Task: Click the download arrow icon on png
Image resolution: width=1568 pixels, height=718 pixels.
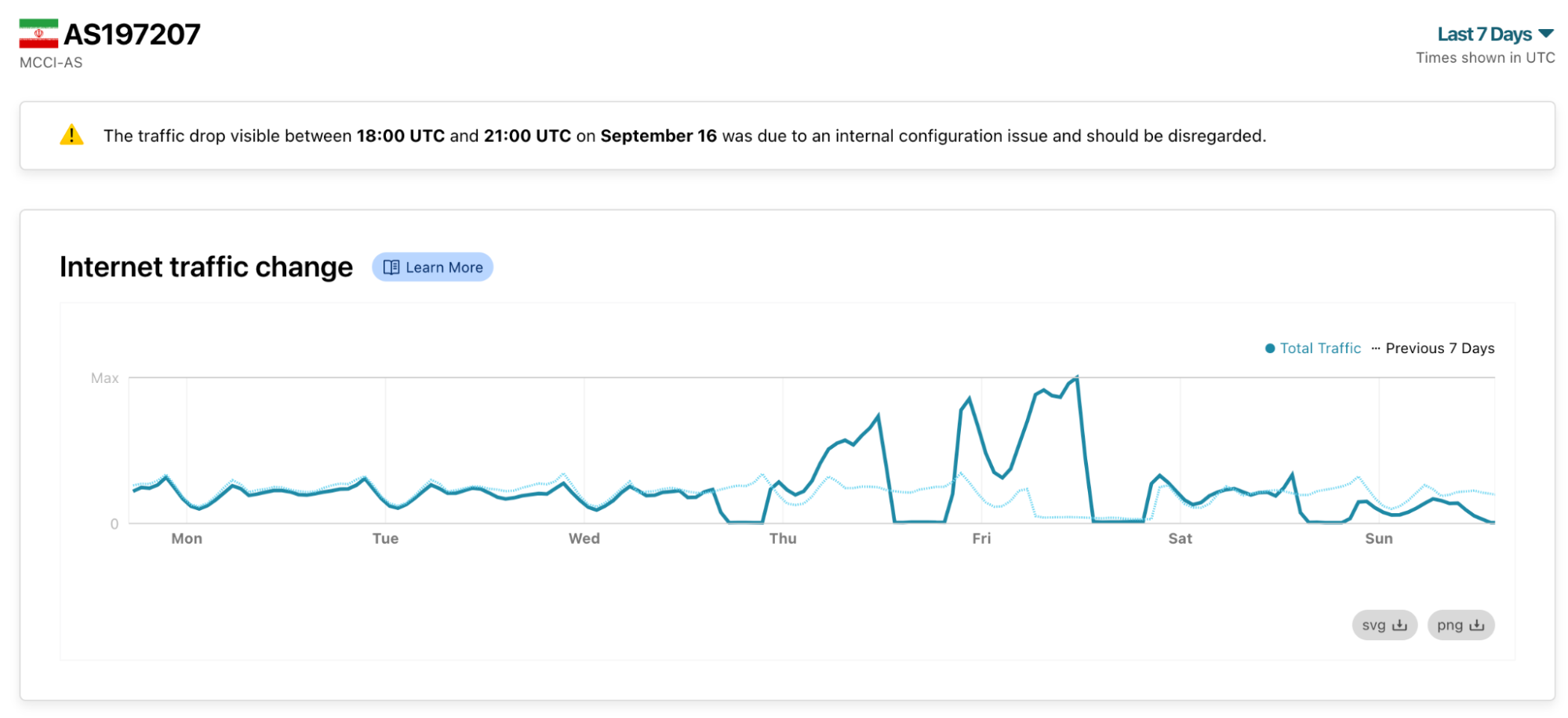Action: coord(1476,625)
